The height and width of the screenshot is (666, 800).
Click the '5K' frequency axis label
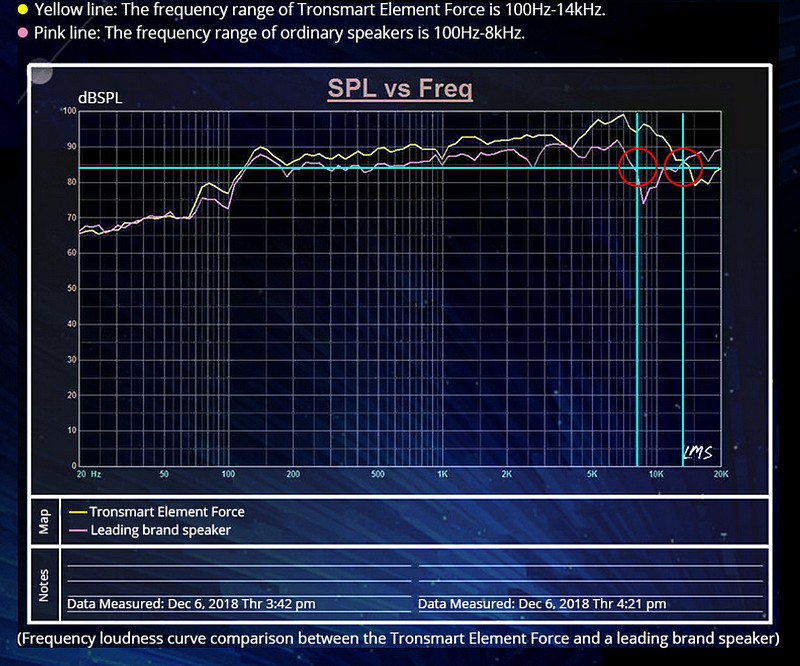(592, 474)
